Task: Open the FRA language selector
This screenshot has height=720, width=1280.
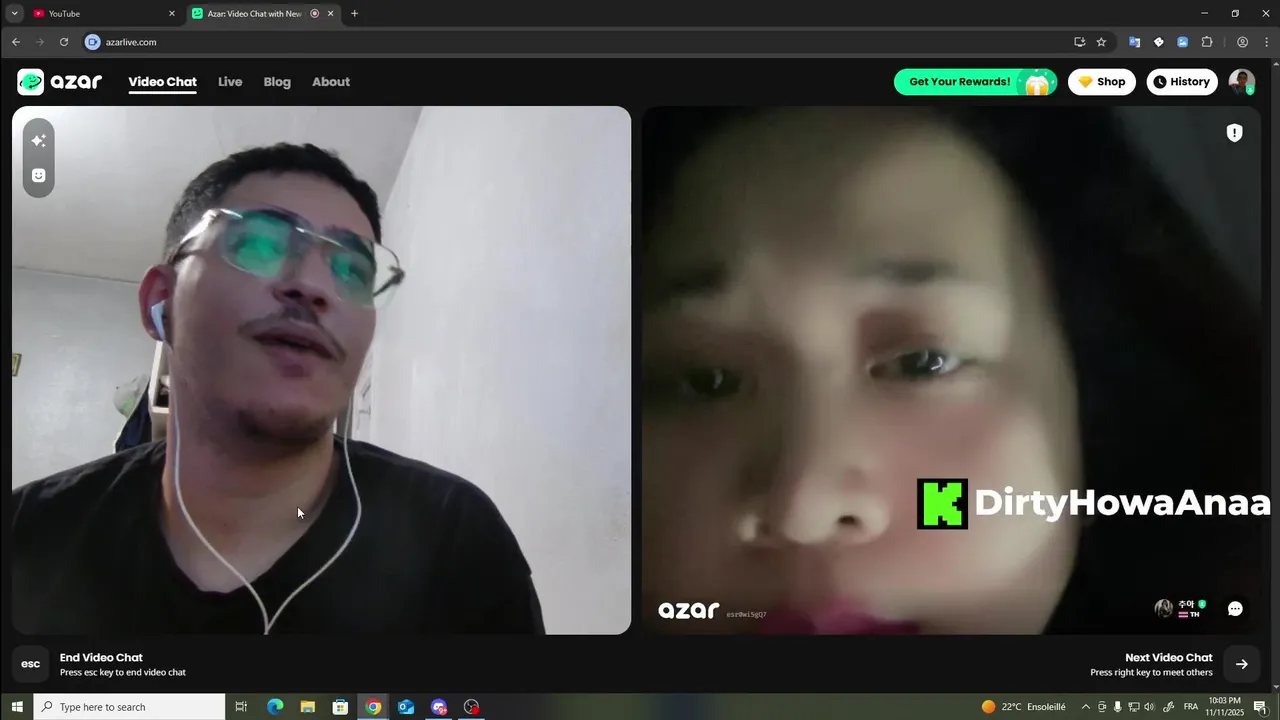Action: point(1191,707)
